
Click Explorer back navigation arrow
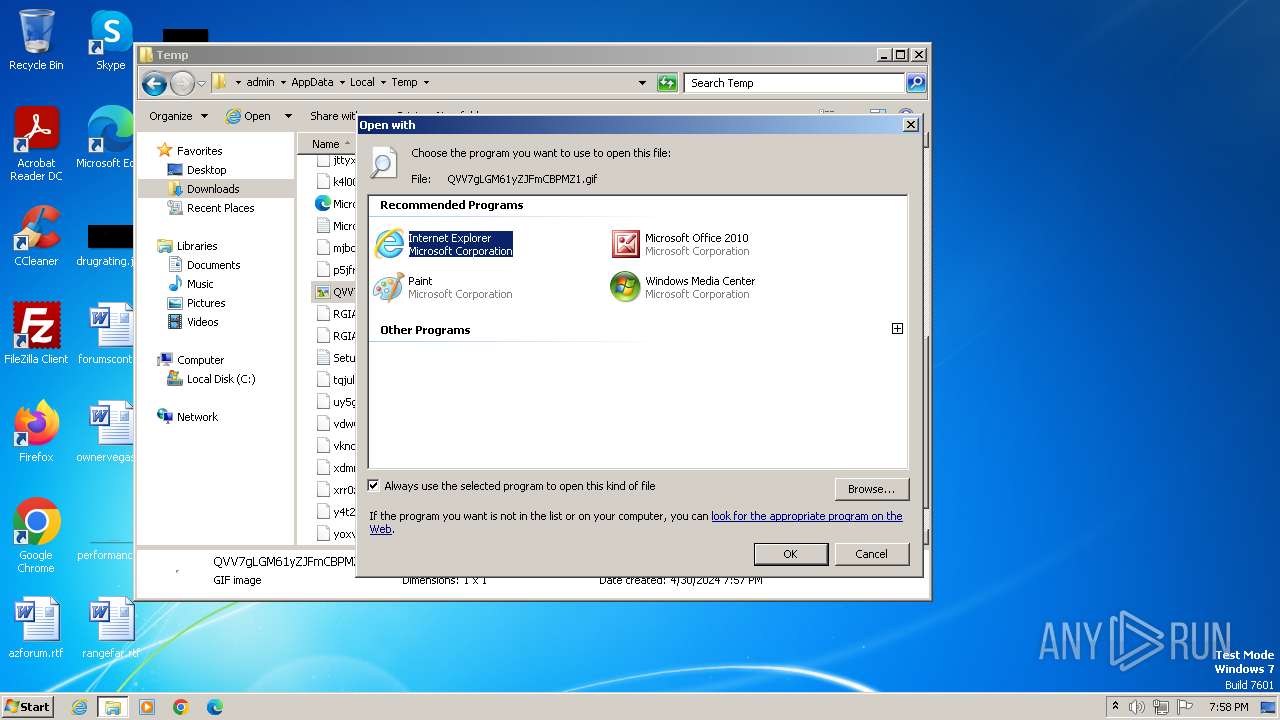[153, 83]
